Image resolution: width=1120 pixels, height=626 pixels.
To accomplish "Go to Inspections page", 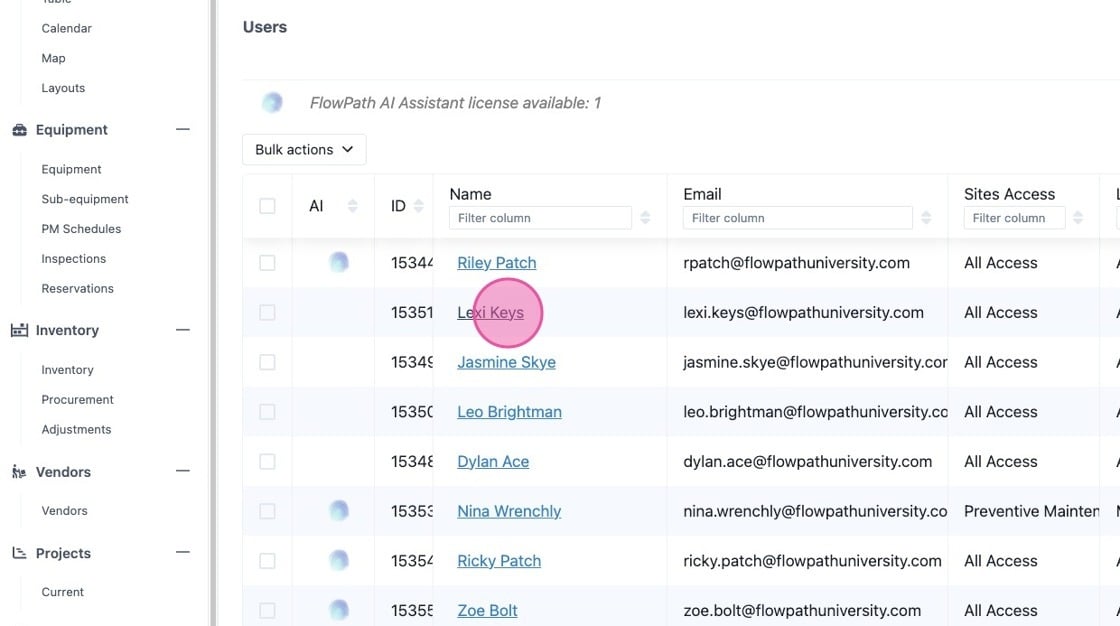I will click(x=74, y=259).
